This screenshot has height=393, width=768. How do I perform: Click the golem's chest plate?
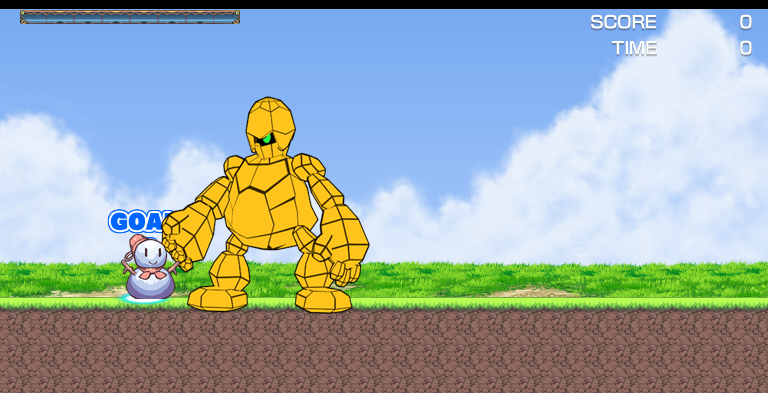pos(269,204)
